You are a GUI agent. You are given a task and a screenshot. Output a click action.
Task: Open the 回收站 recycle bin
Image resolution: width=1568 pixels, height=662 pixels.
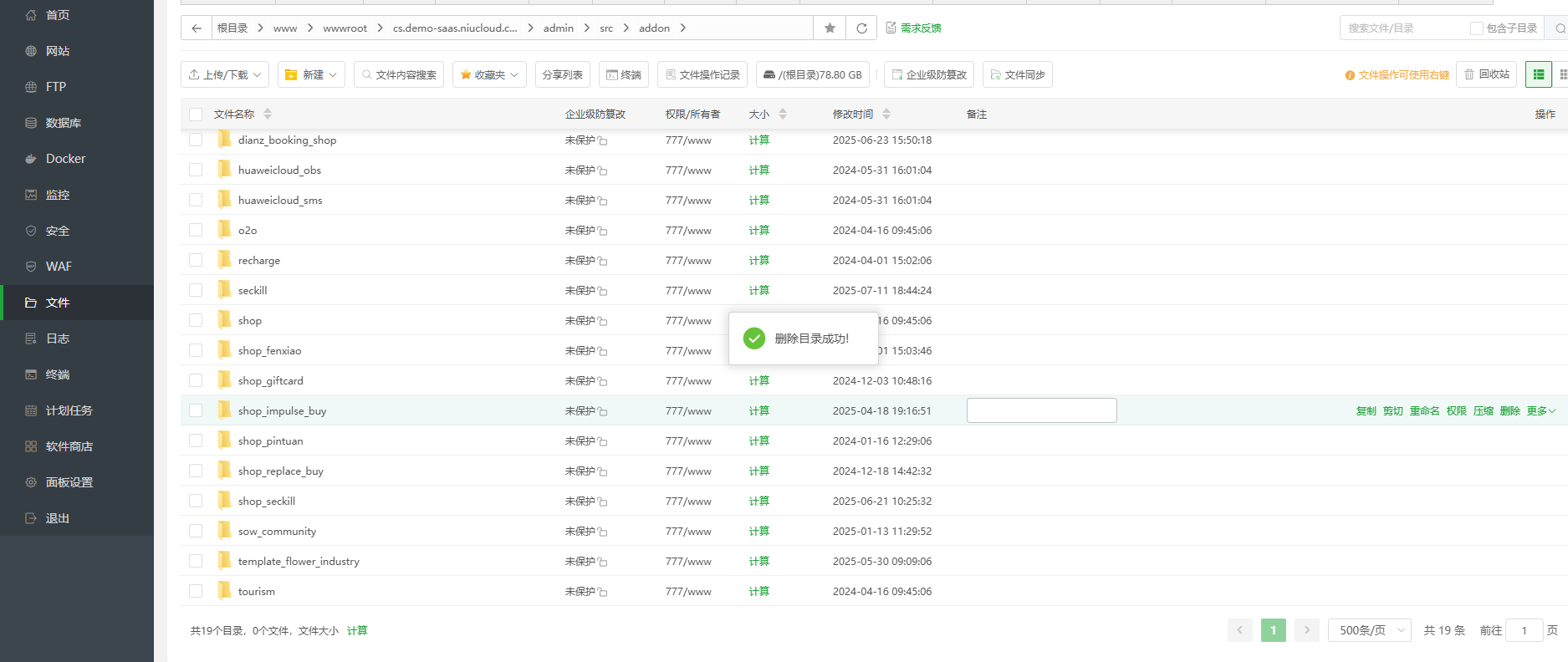[1486, 74]
